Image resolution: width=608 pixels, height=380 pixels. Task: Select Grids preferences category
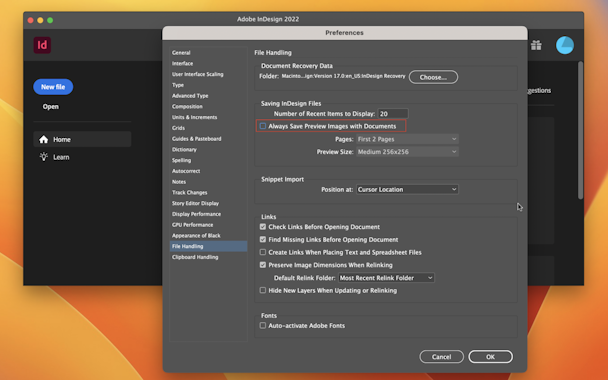[x=178, y=128]
